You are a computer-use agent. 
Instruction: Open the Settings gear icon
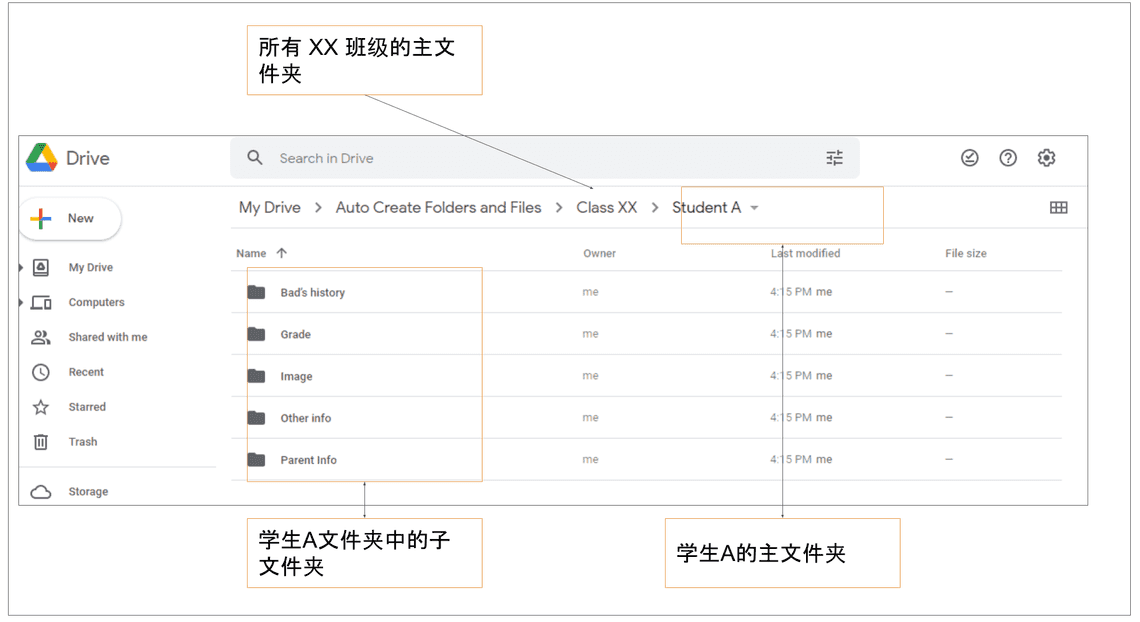click(x=1046, y=158)
